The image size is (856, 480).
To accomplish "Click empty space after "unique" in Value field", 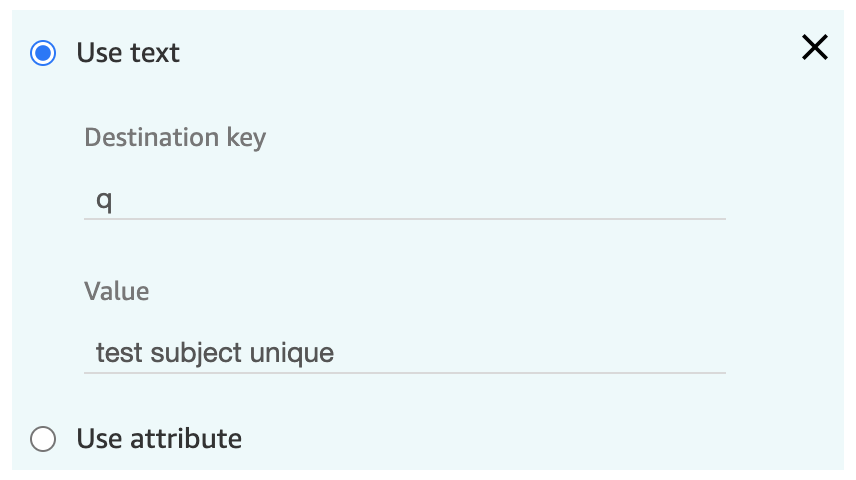I will (530, 354).
